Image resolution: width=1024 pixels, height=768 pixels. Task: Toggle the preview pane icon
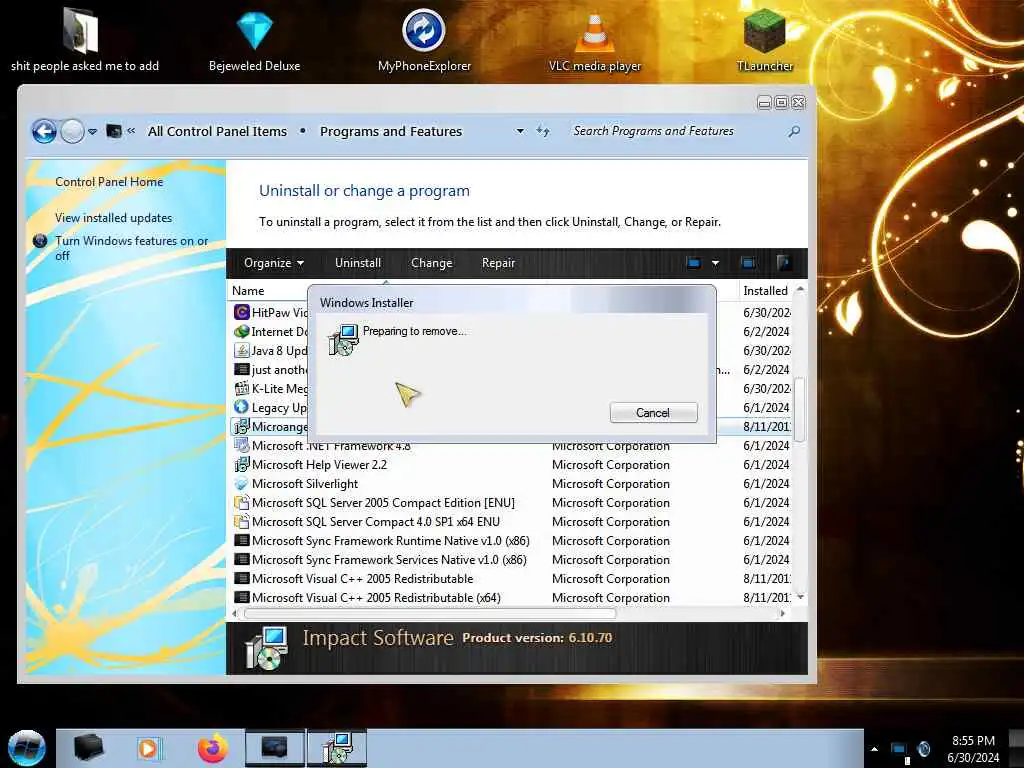(x=748, y=263)
